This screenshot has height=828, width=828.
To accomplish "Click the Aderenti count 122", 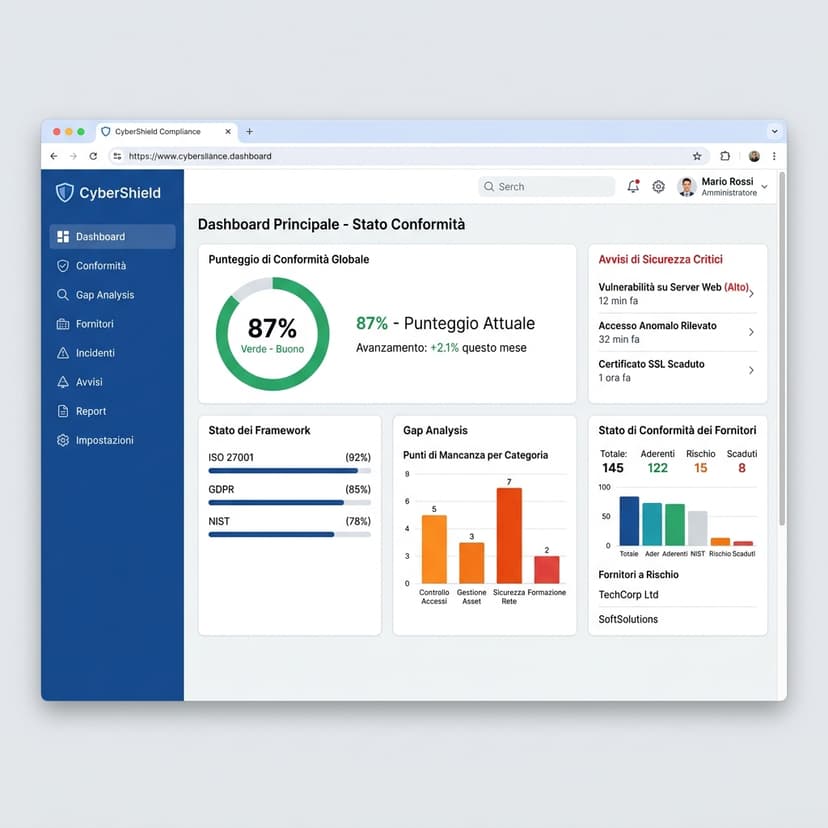I will click(657, 468).
